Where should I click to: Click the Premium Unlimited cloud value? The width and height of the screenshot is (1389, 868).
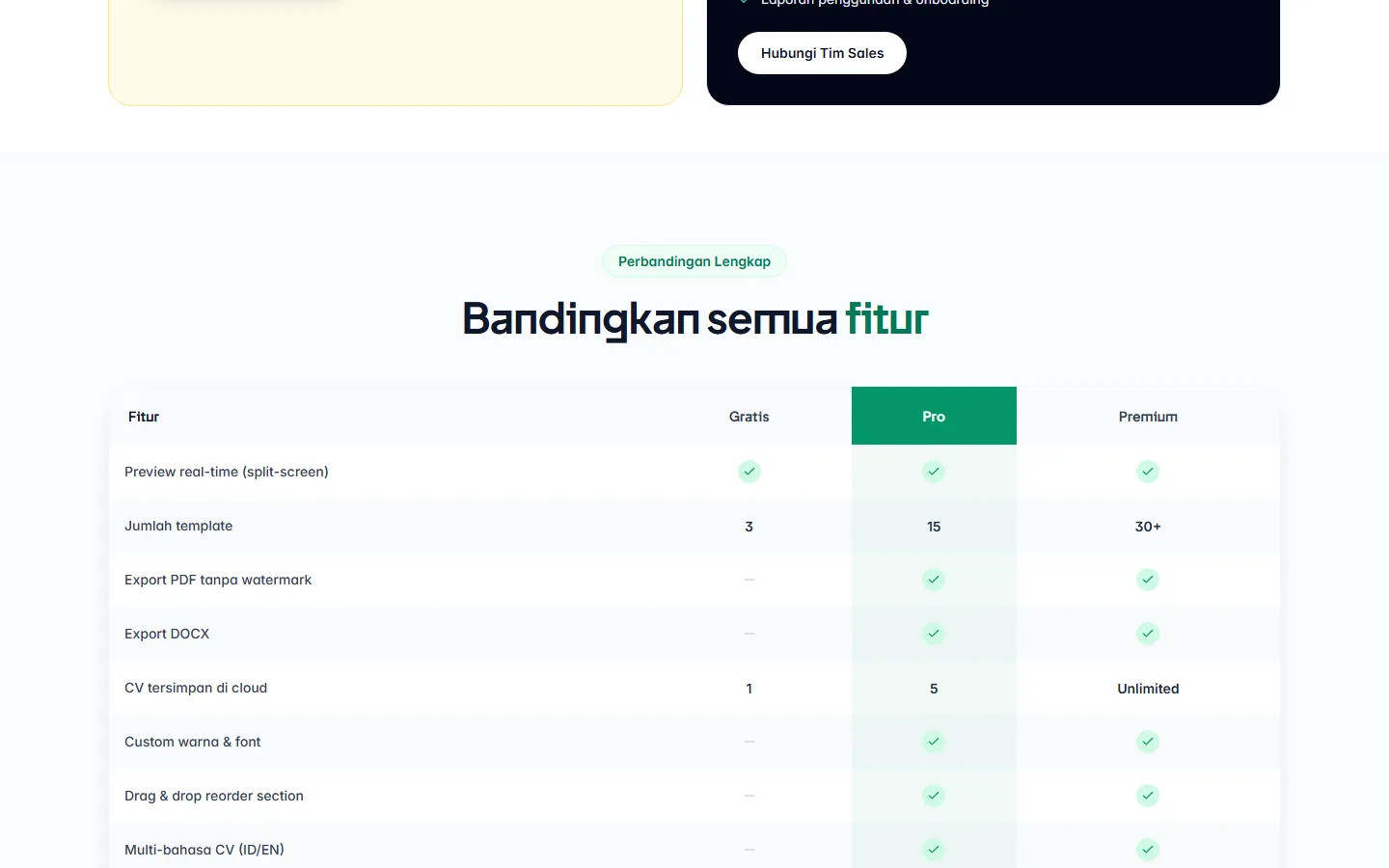click(x=1148, y=689)
